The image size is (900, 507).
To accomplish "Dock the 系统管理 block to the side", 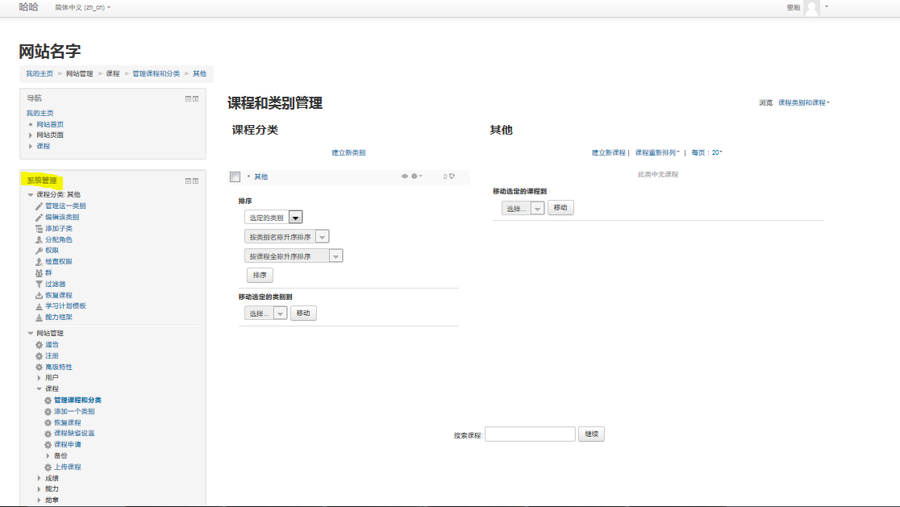I will coord(196,181).
